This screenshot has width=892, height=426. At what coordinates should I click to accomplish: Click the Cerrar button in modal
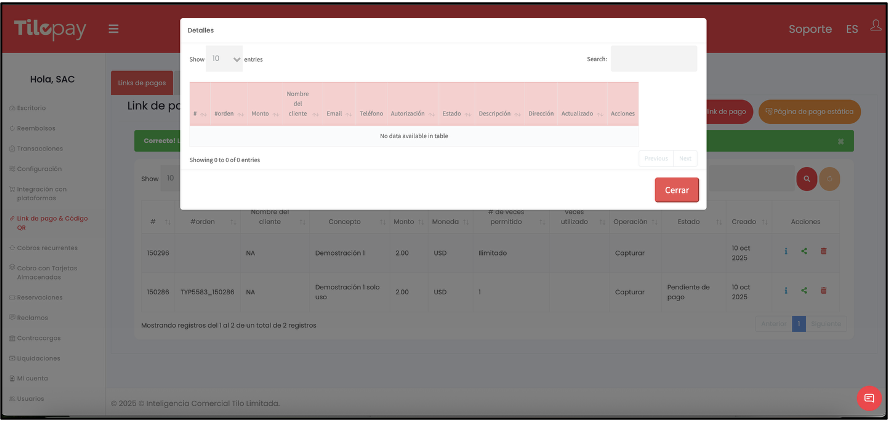pyautogui.click(x=676, y=190)
